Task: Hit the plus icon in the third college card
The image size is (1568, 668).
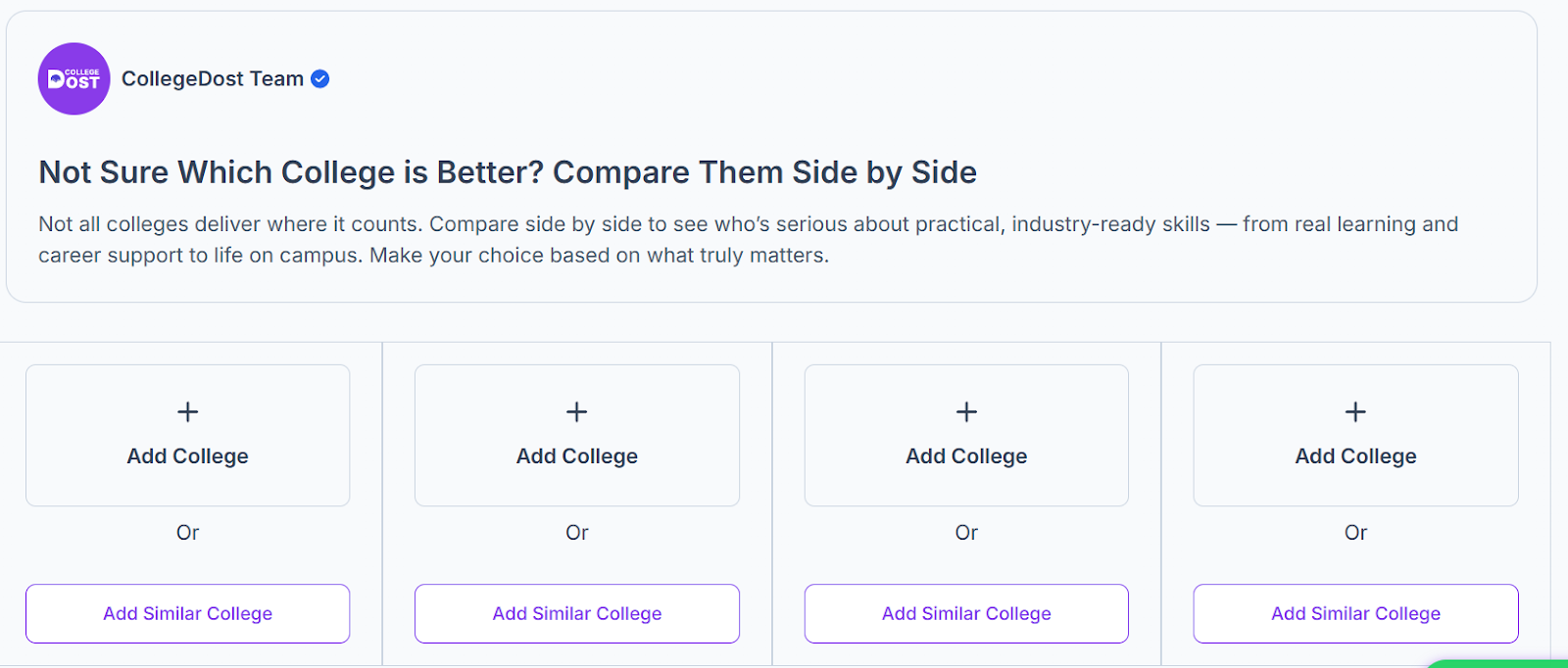Action: click(x=966, y=412)
